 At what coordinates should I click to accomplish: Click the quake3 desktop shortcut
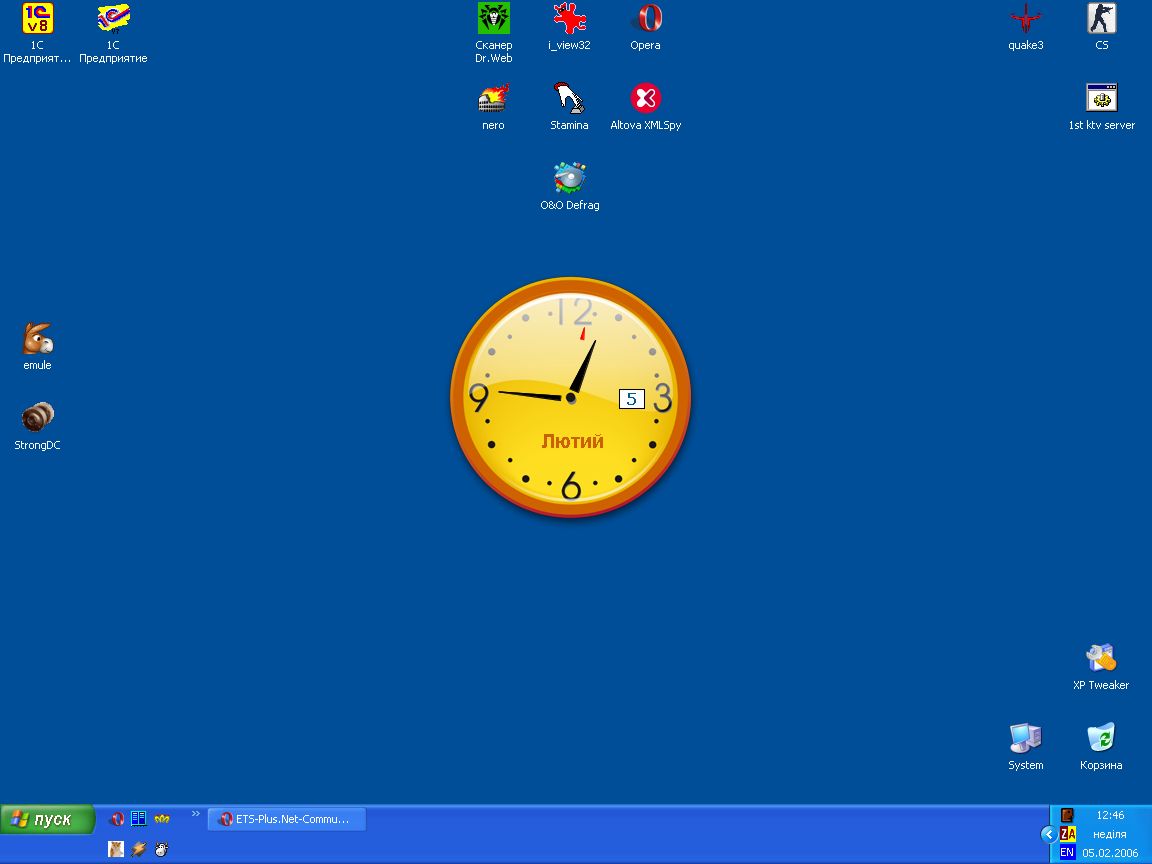[x=1026, y=19]
